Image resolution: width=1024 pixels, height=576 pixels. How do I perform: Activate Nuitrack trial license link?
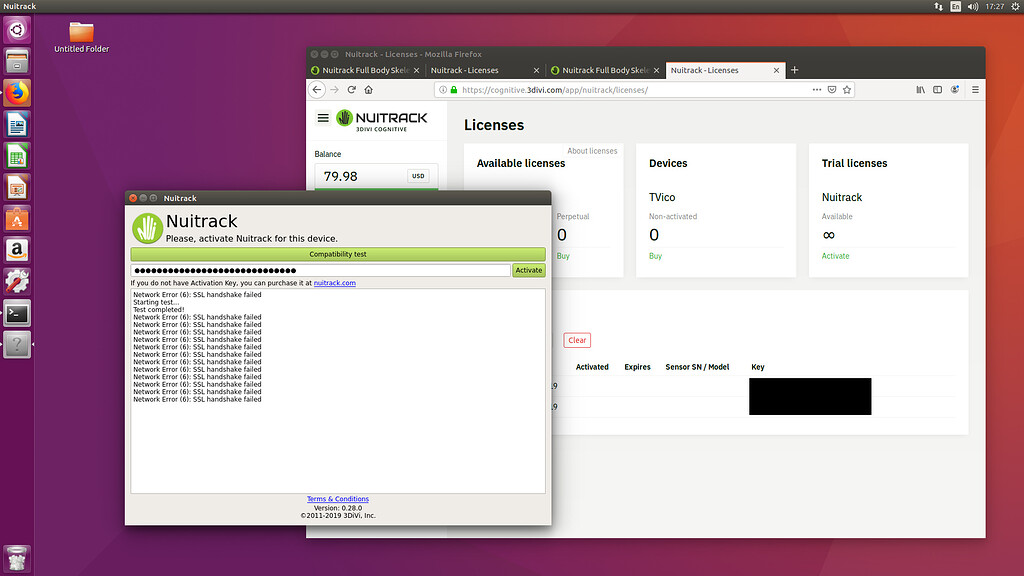(x=835, y=256)
